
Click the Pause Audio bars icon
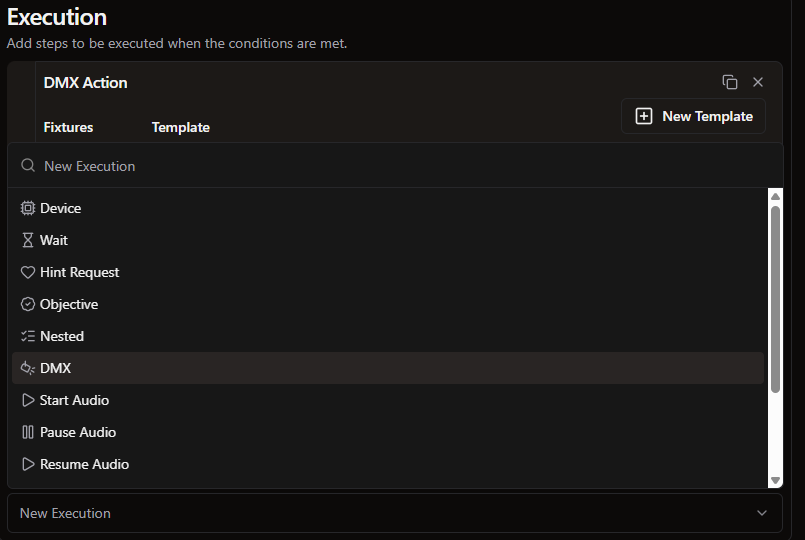tap(28, 432)
